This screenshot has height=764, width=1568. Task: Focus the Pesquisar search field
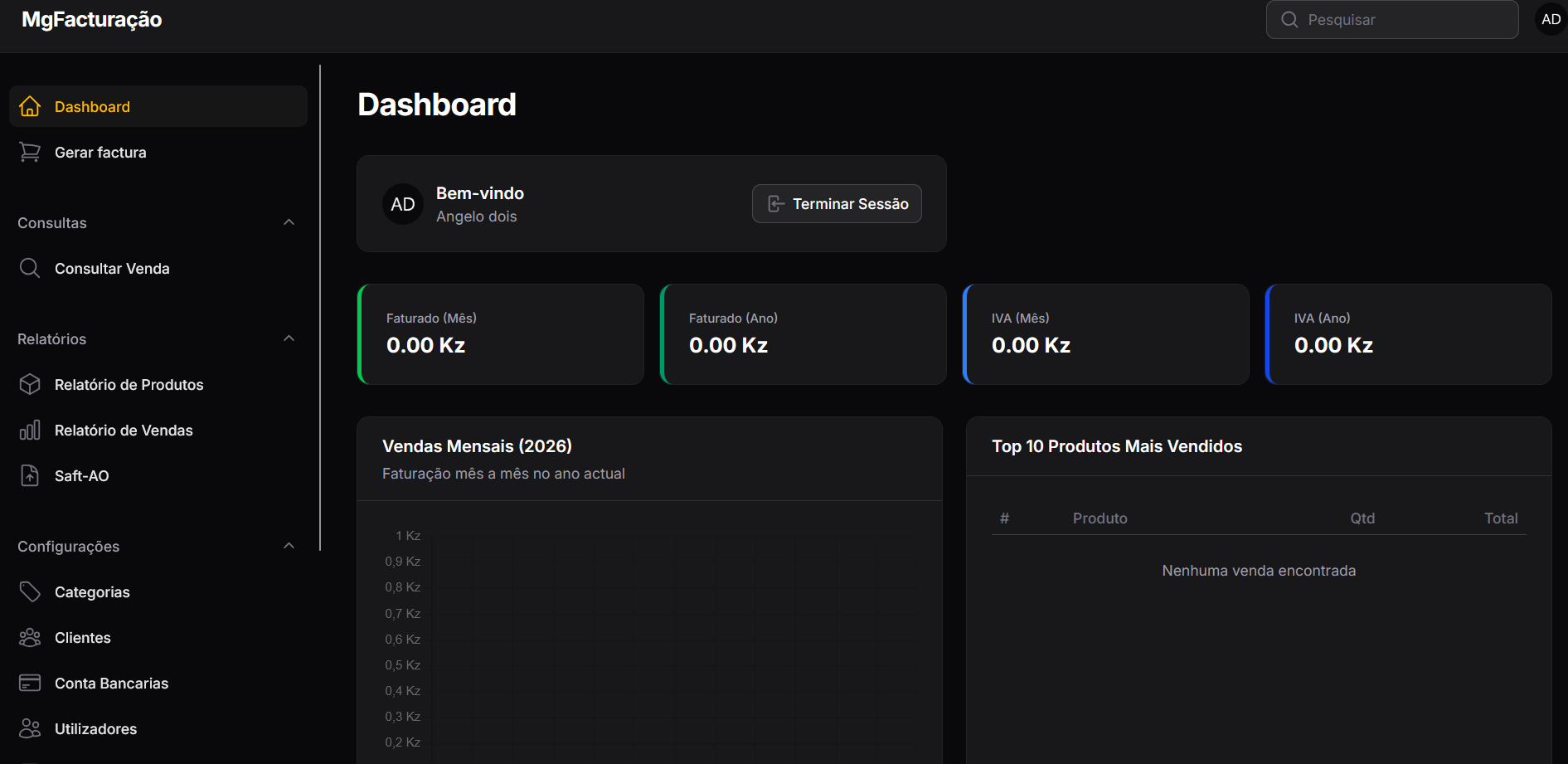(x=1392, y=19)
